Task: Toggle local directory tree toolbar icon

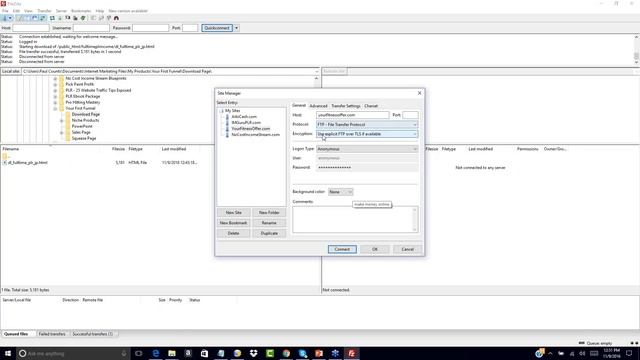Action: [27, 18]
